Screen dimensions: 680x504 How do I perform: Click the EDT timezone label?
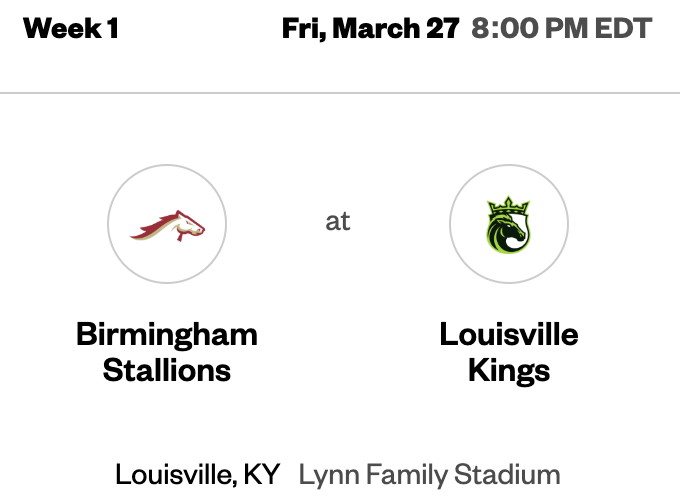point(622,28)
